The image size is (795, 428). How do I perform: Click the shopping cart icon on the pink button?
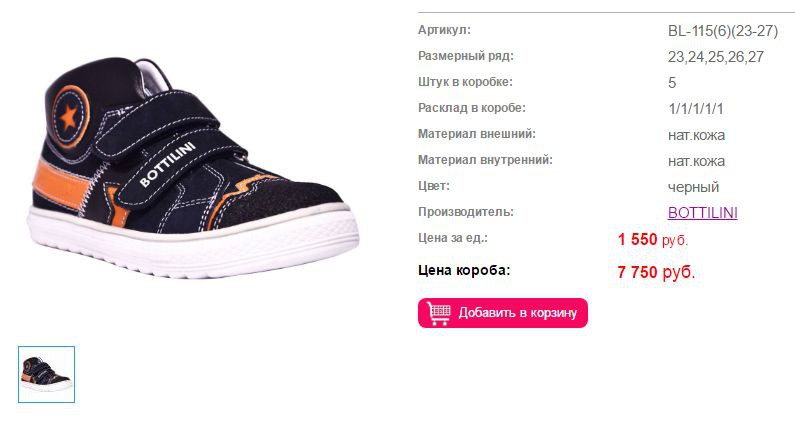click(439, 313)
